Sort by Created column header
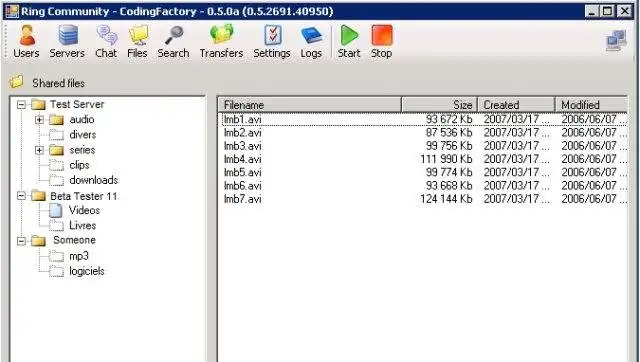The width and height of the screenshot is (640, 362). (516, 105)
